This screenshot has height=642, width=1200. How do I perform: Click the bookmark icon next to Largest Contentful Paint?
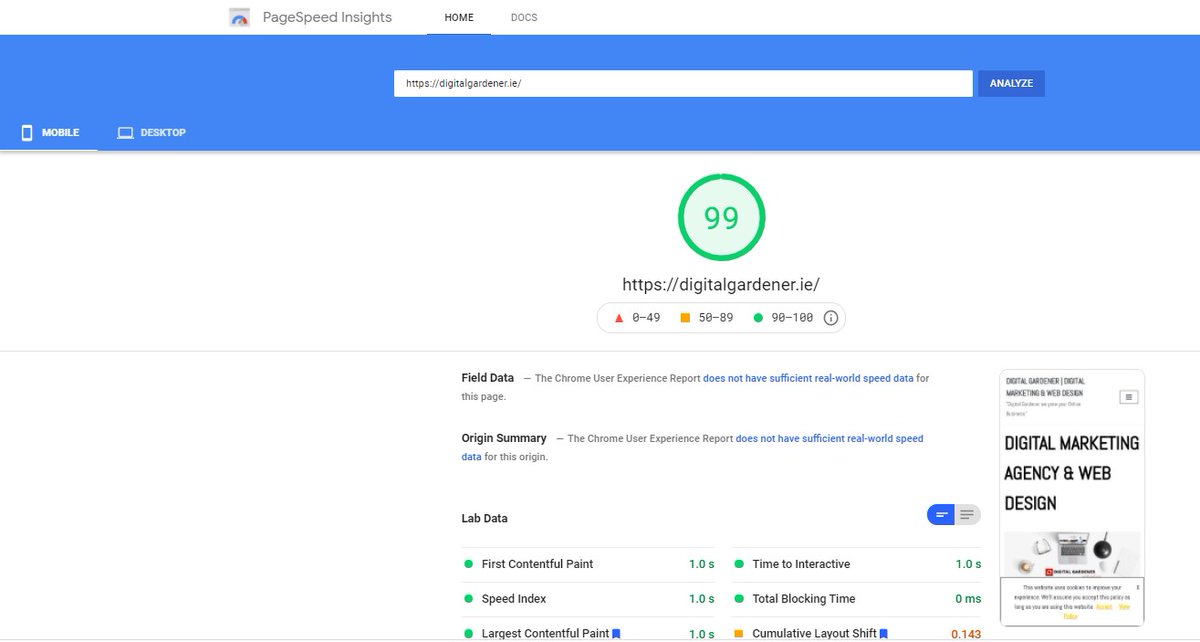pyautogui.click(x=616, y=634)
